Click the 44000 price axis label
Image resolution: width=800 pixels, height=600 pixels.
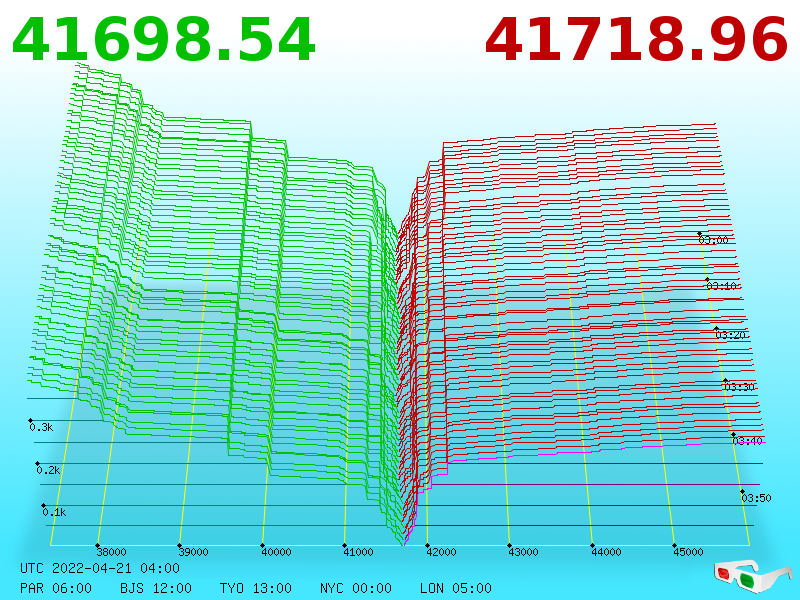click(606, 552)
